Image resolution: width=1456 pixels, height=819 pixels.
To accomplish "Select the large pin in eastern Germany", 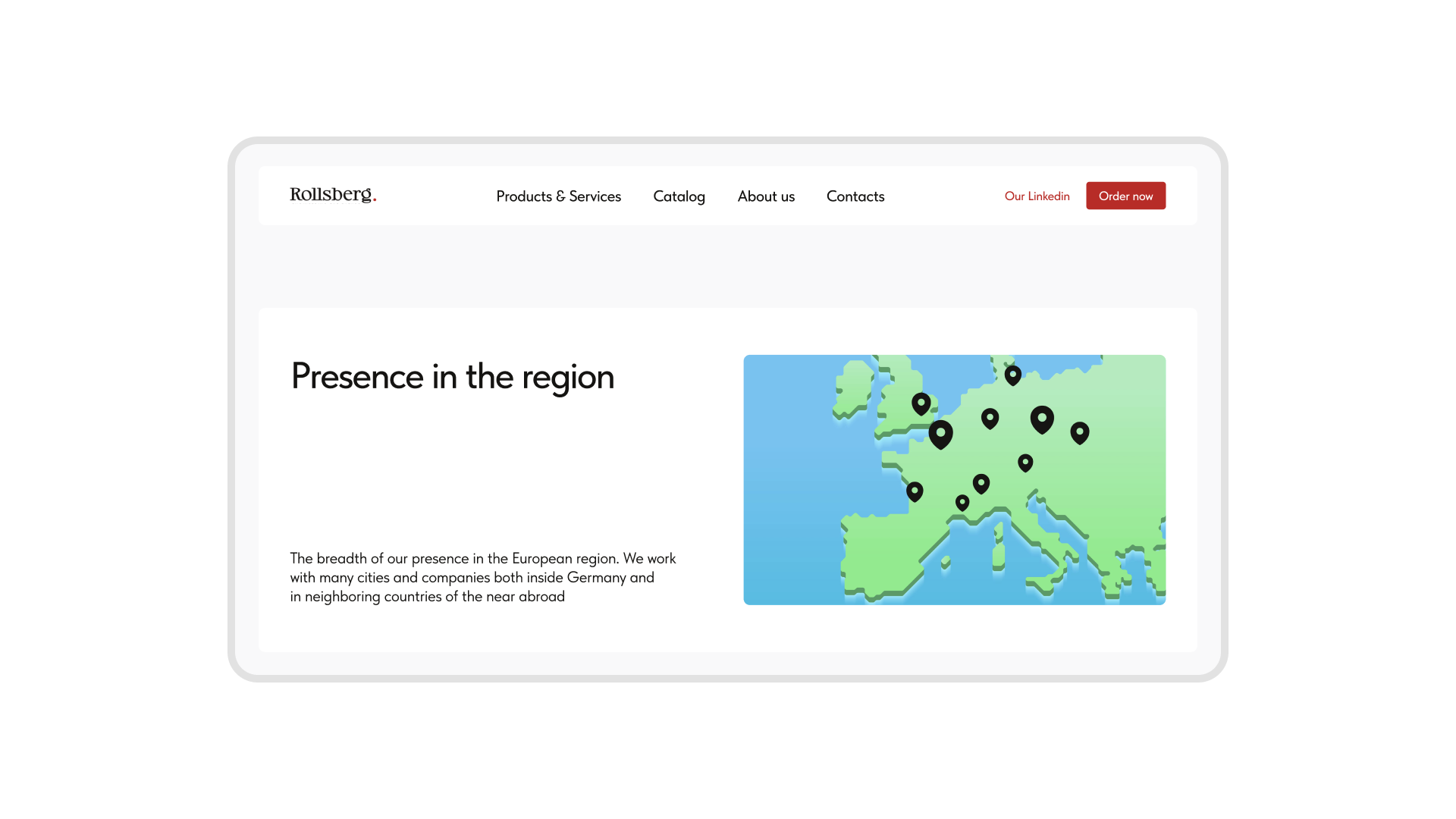I will tap(1042, 419).
